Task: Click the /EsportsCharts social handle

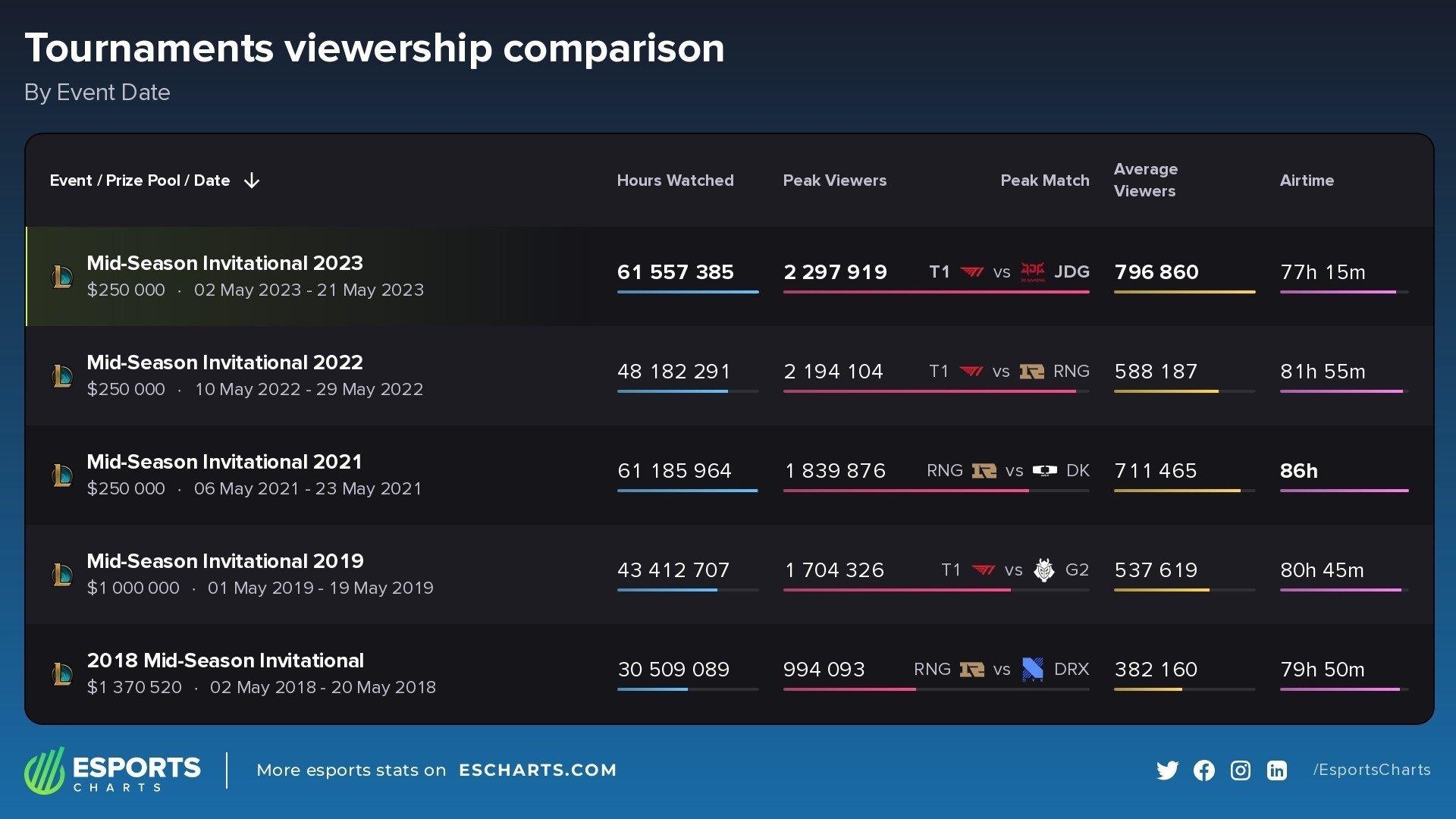Action: 1372,770
